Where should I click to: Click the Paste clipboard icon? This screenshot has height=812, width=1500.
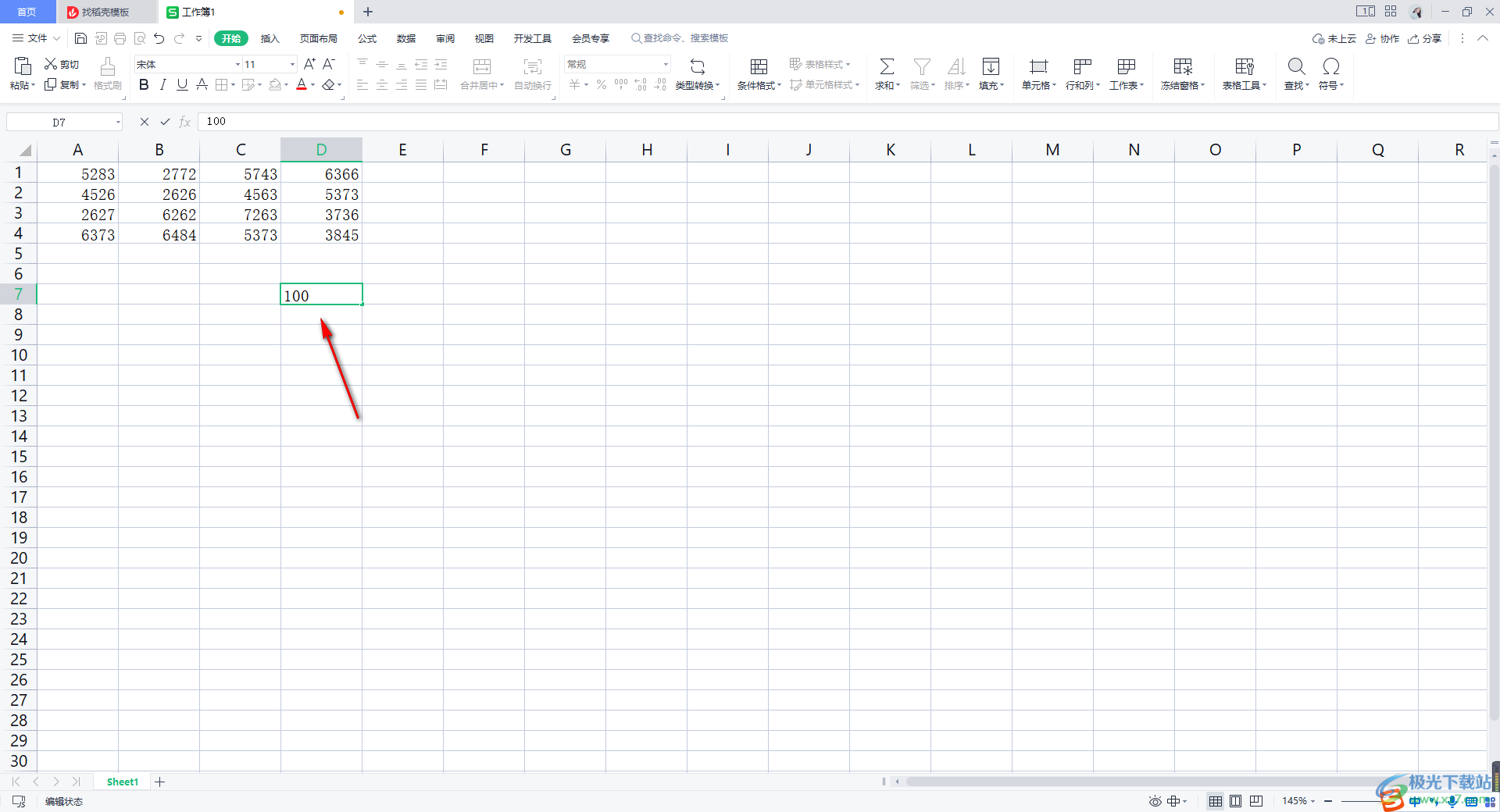click(22, 66)
